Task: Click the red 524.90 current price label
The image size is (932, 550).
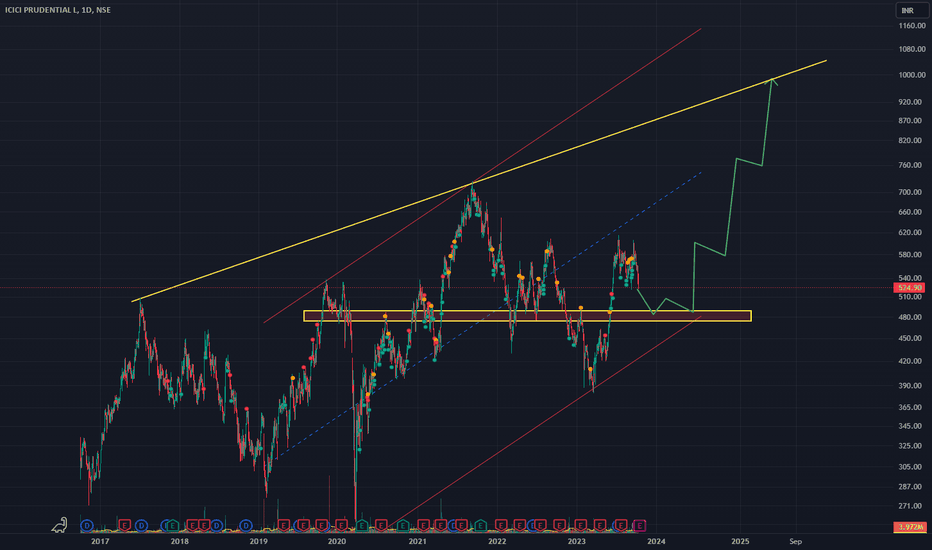Action: [909, 288]
